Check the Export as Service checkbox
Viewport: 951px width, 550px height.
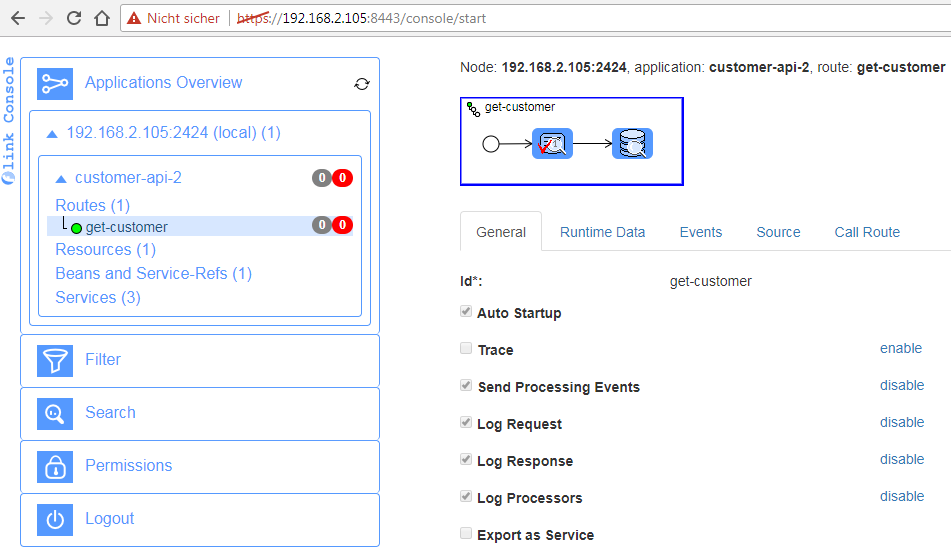(x=466, y=534)
